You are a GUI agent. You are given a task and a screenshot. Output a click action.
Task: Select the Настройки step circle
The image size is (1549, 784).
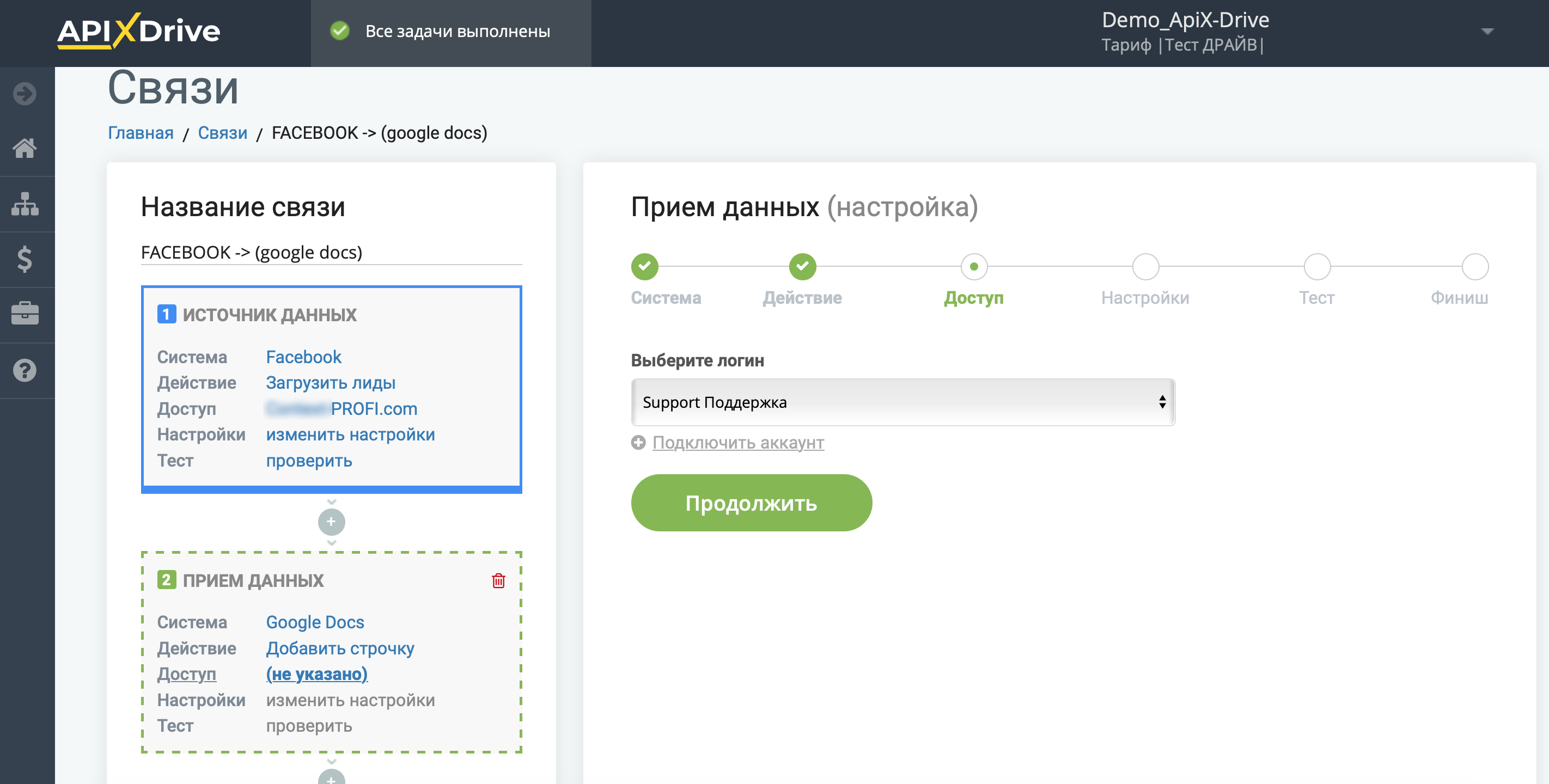click(1145, 266)
